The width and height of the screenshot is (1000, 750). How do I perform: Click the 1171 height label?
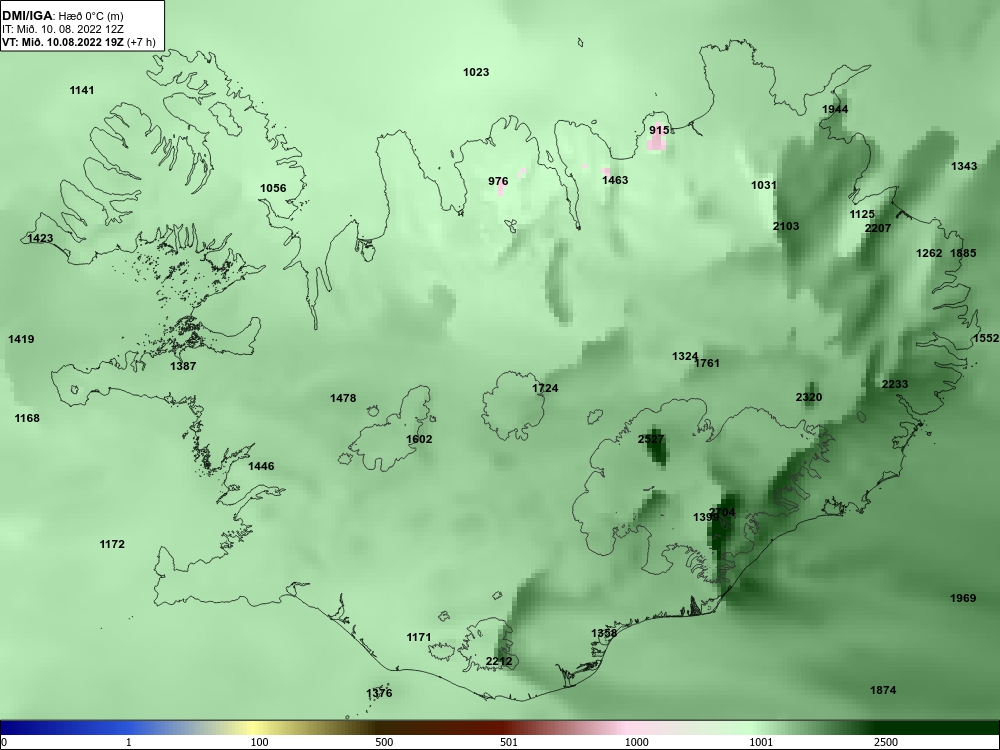tap(419, 637)
